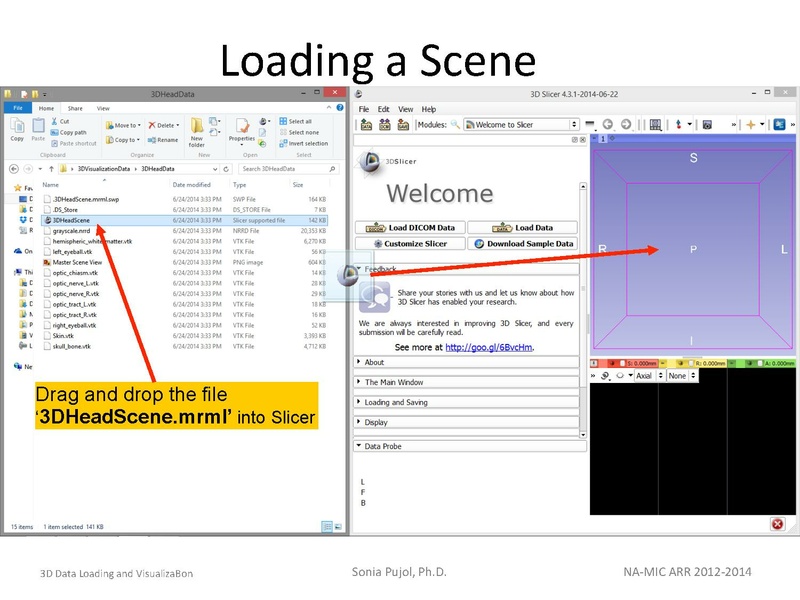Click Load Data button on Welcome panel
This screenshot has height=600, width=800.
(523, 228)
